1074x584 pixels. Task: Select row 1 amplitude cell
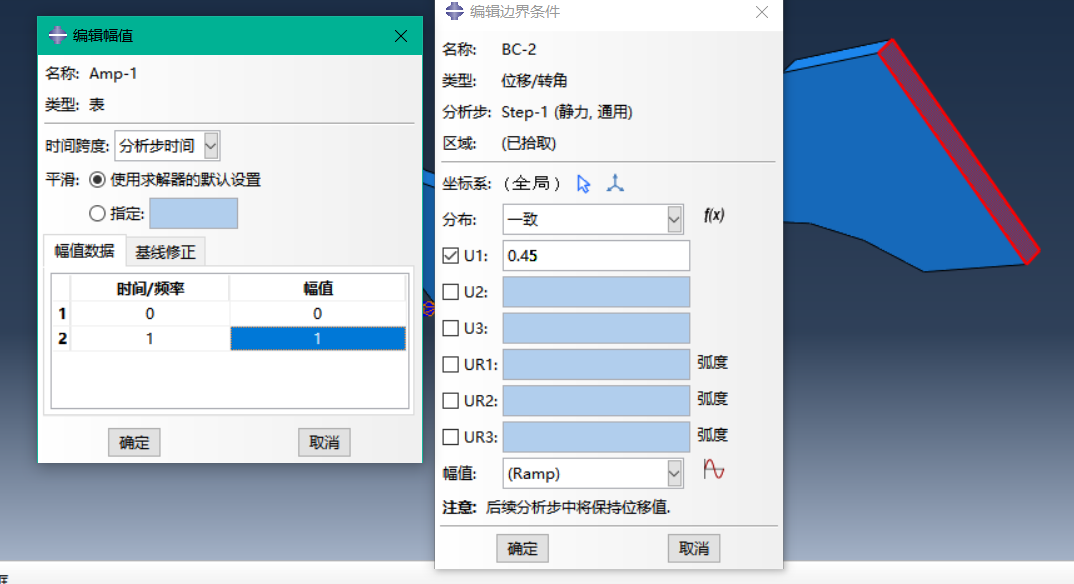(318, 314)
